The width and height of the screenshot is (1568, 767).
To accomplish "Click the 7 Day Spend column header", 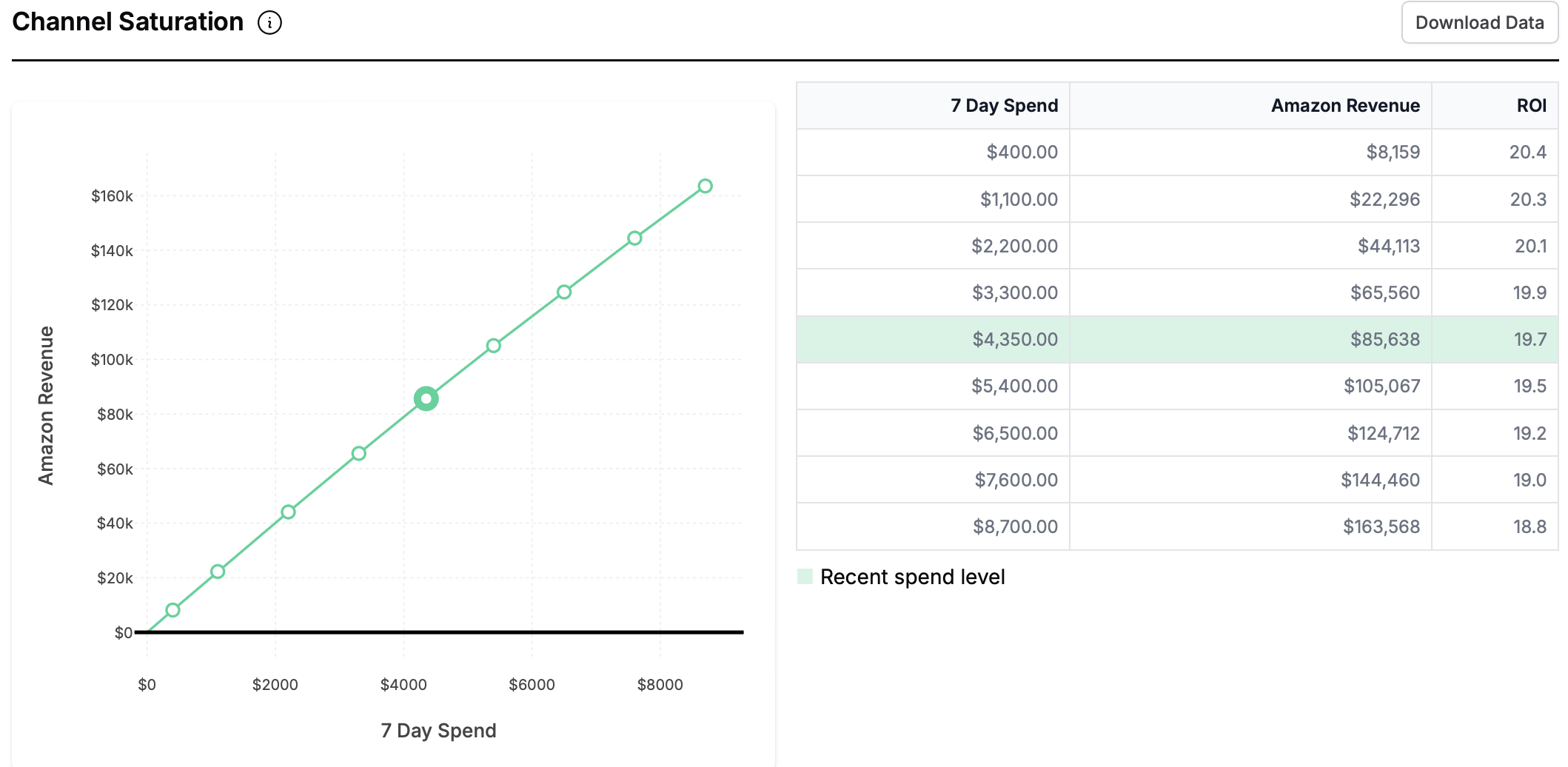I will pos(1004,106).
